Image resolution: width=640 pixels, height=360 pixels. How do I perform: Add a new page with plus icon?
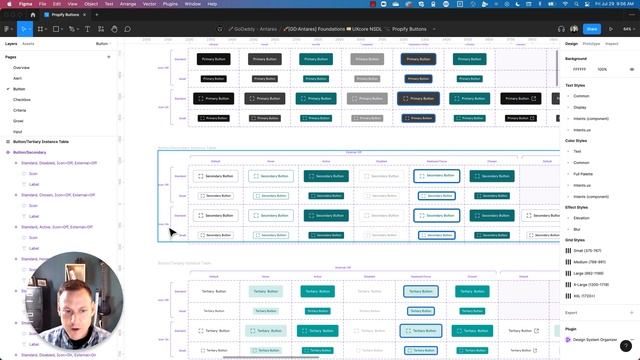pyautogui.click(x=109, y=57)
